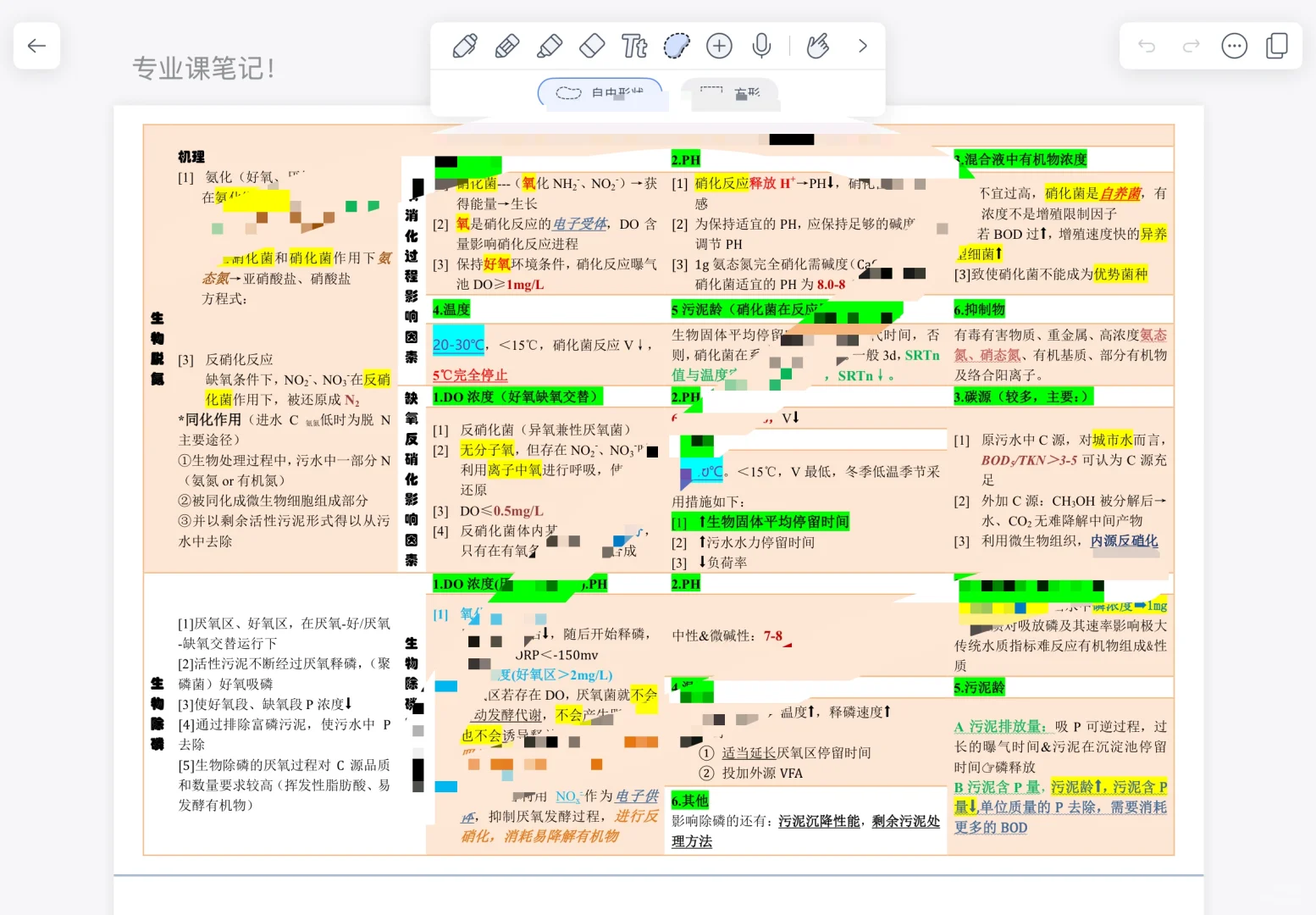This screenshot has width=1316, height=915.
Task: Select the finger gesture tool
Action: [816, 46]
